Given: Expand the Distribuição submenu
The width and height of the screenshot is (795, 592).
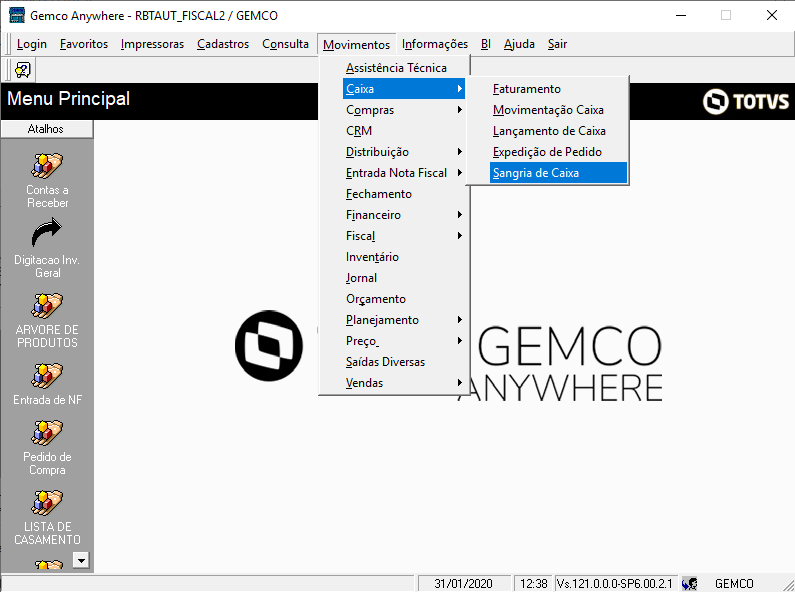Looking at the screenshot, I should pyautogui.click(x=404, y=152).
